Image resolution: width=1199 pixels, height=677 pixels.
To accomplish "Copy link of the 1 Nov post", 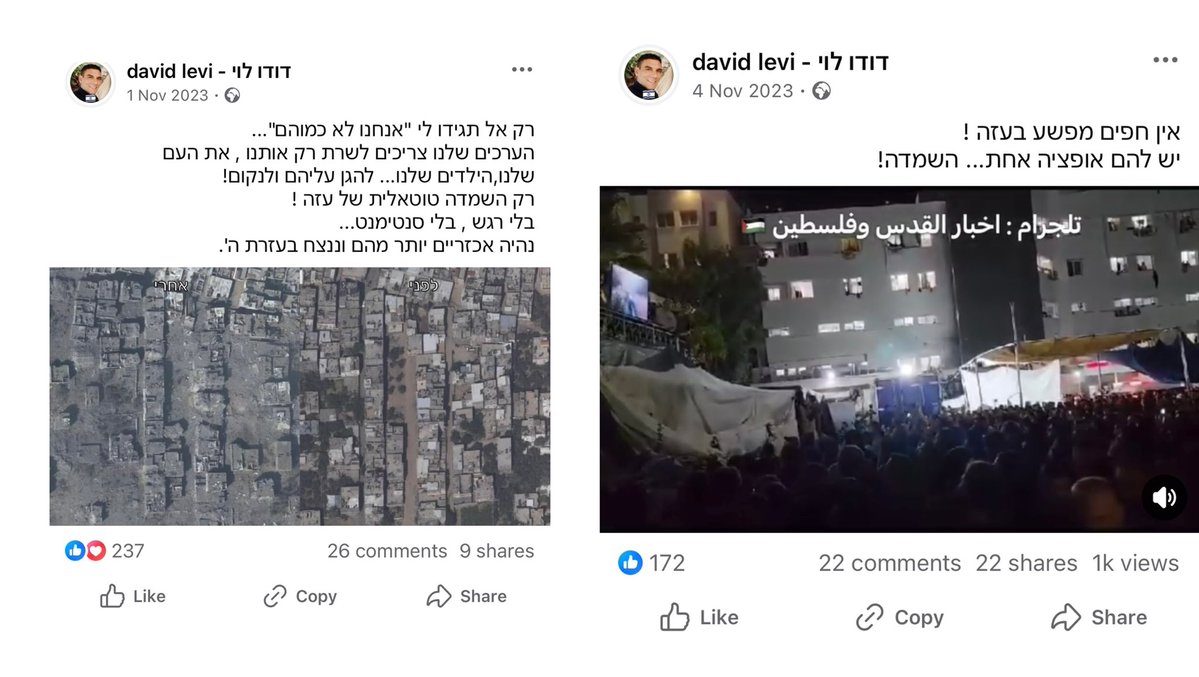I will [x=300, y=596].
